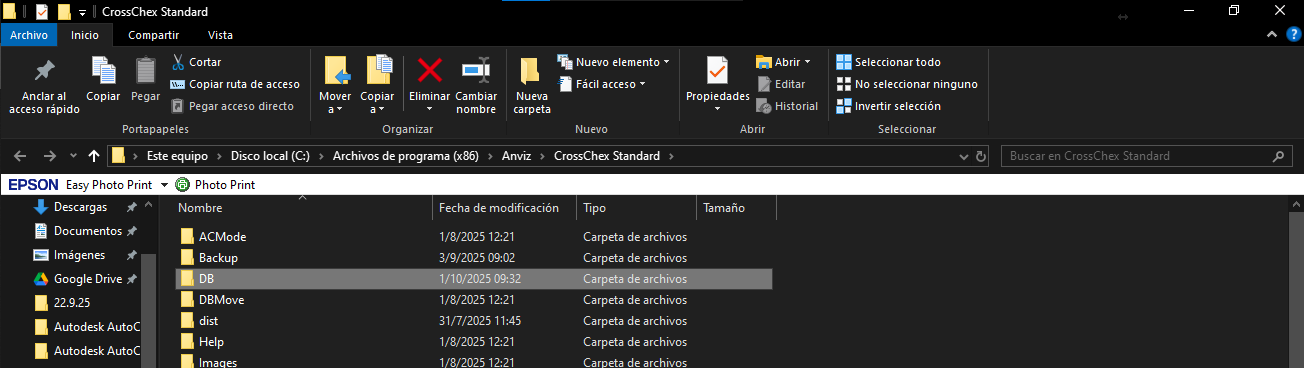1304x368 pixels.
Task: Open Customize Quick Access Toolbar dropdown
Action: 82,13
